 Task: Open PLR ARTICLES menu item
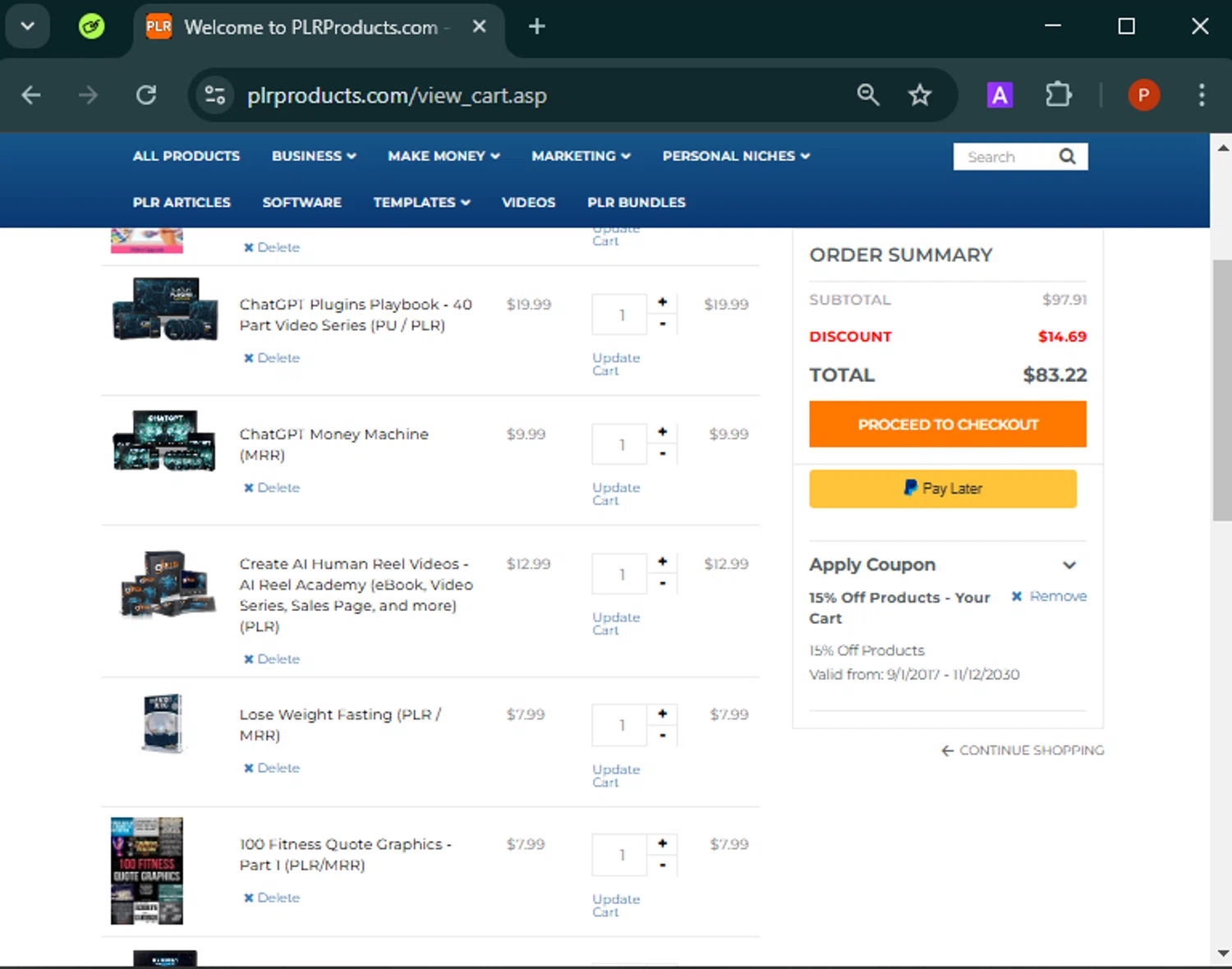[x=182, y=202]
